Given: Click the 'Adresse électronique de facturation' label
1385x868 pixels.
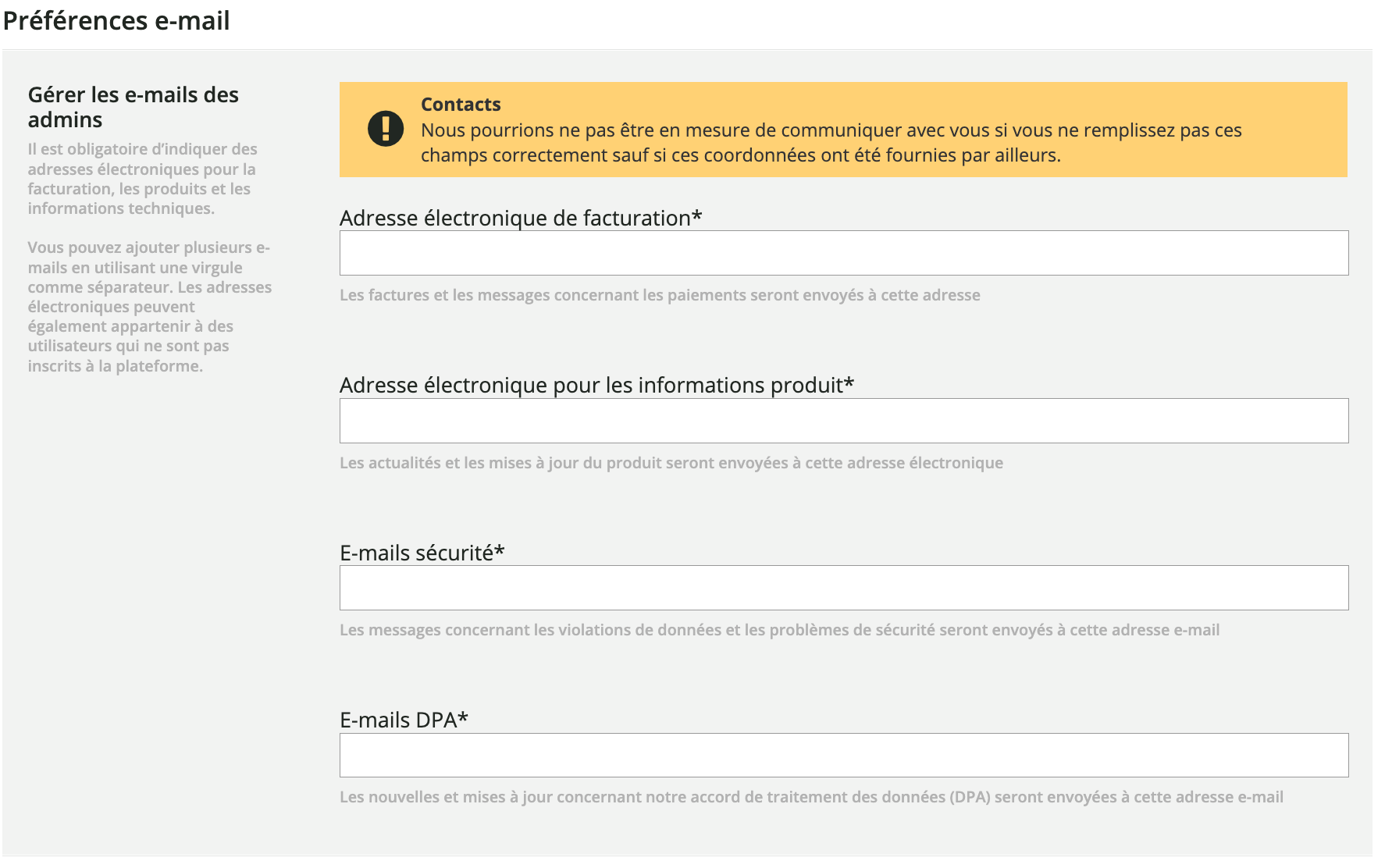Looking at the screenshot, I should tap(515, 218).
